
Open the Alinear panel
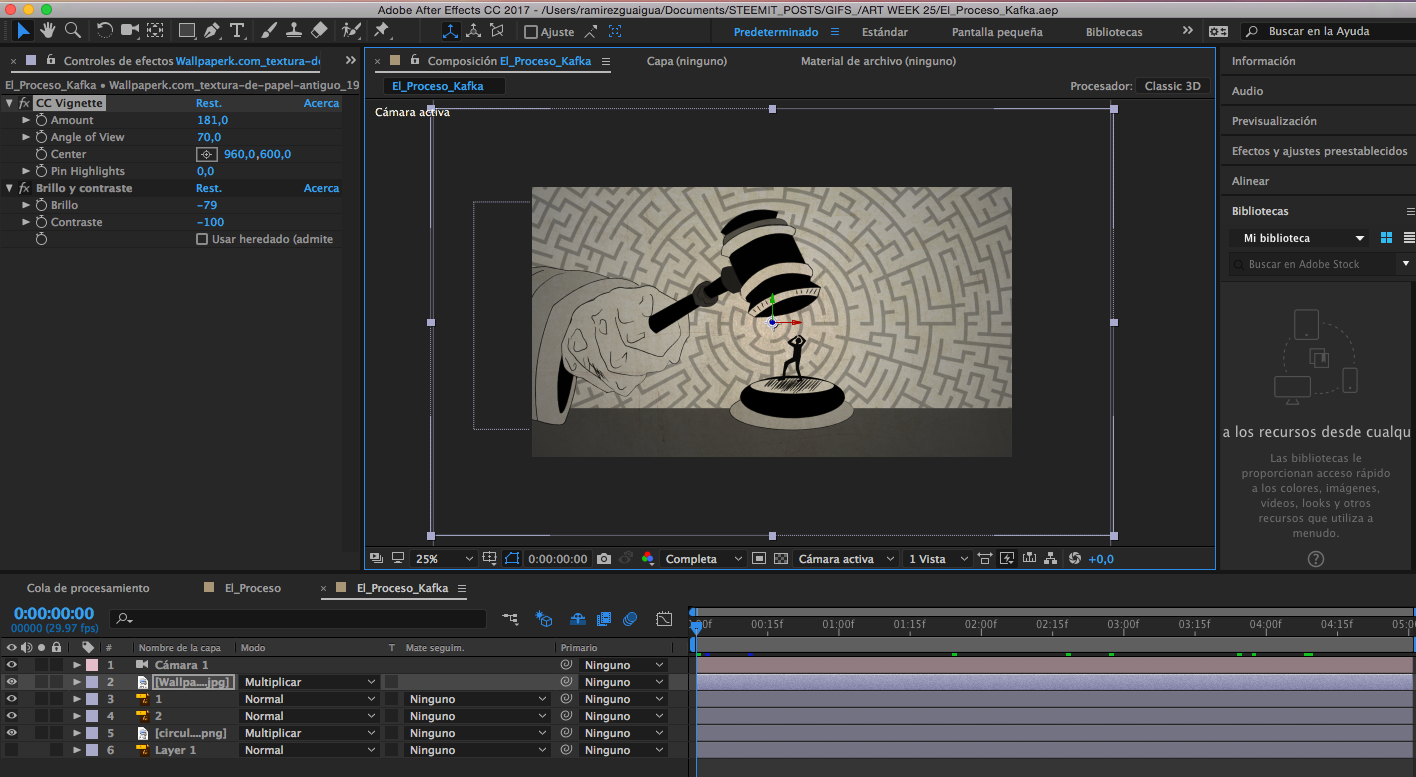1250,181
